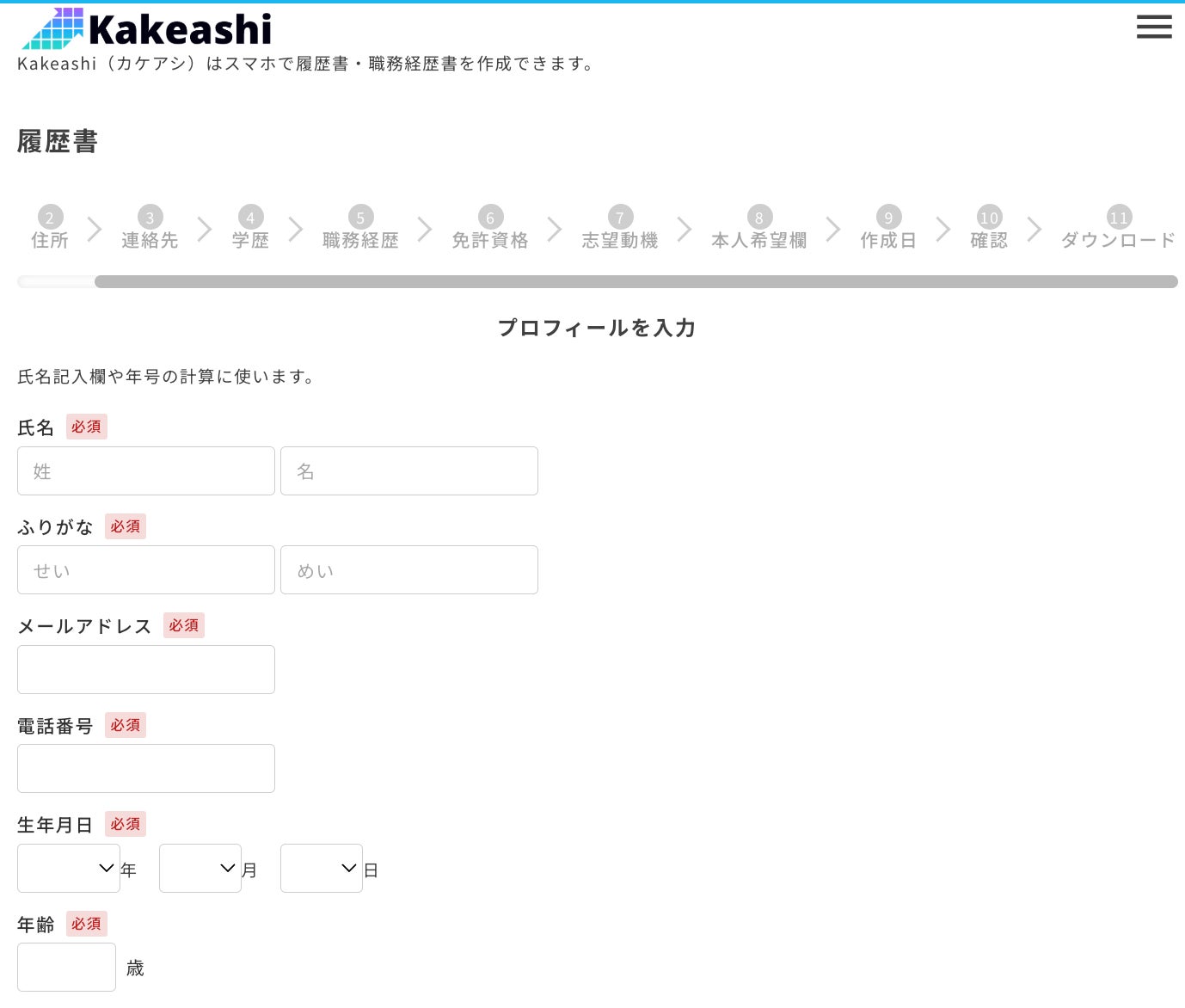Open the hamburger menu icon

tap(1153, 27)
